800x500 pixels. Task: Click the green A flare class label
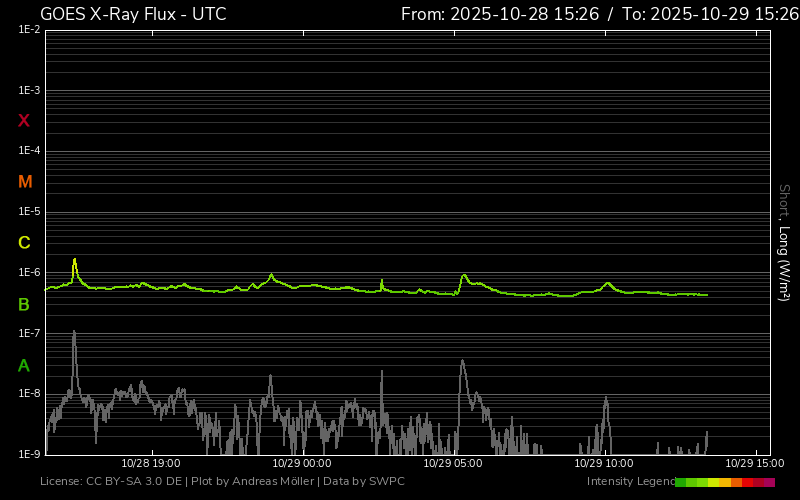tap(24, 366)
